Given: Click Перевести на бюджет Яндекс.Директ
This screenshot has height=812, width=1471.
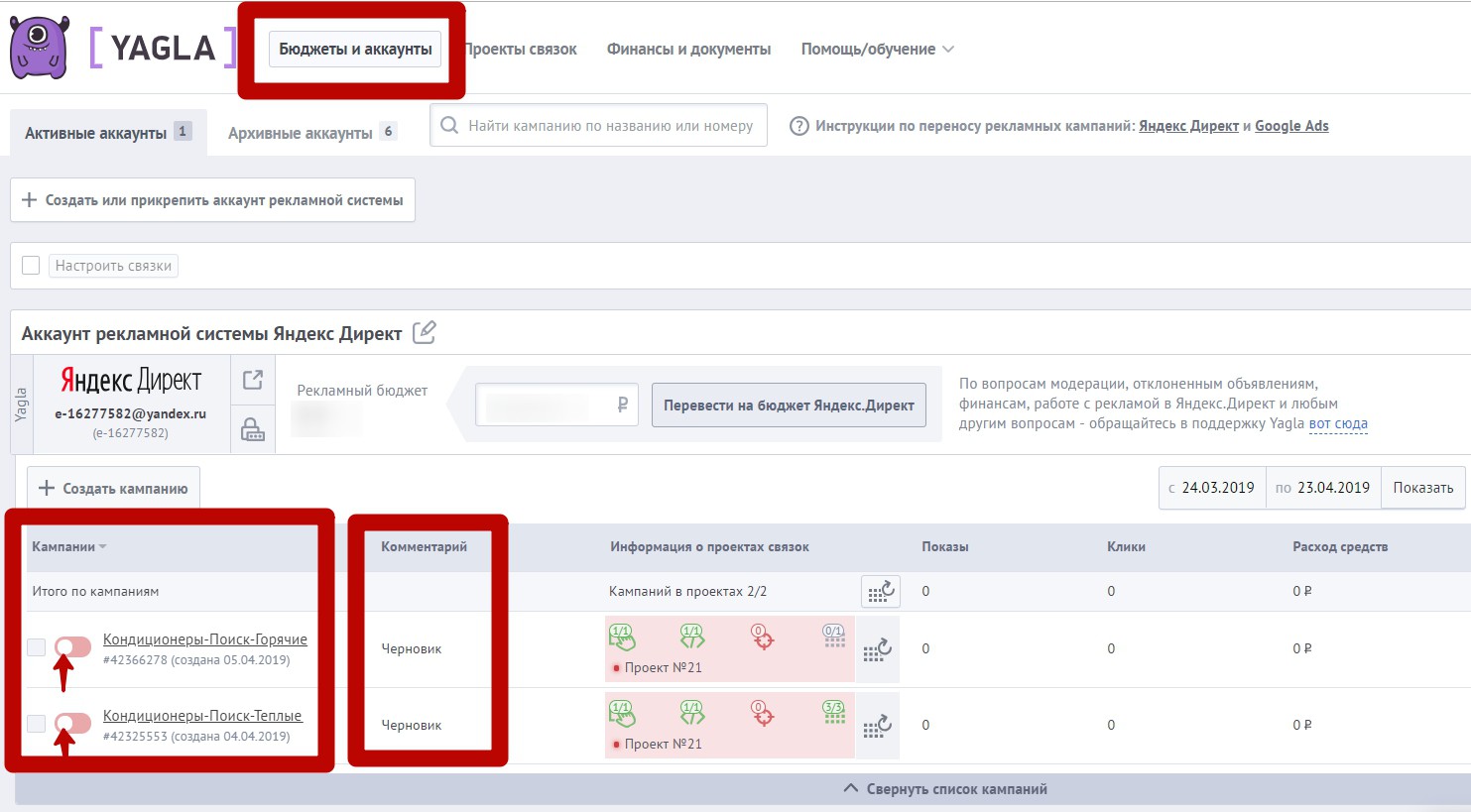Looking at the screenshot, I should [789, 406].
